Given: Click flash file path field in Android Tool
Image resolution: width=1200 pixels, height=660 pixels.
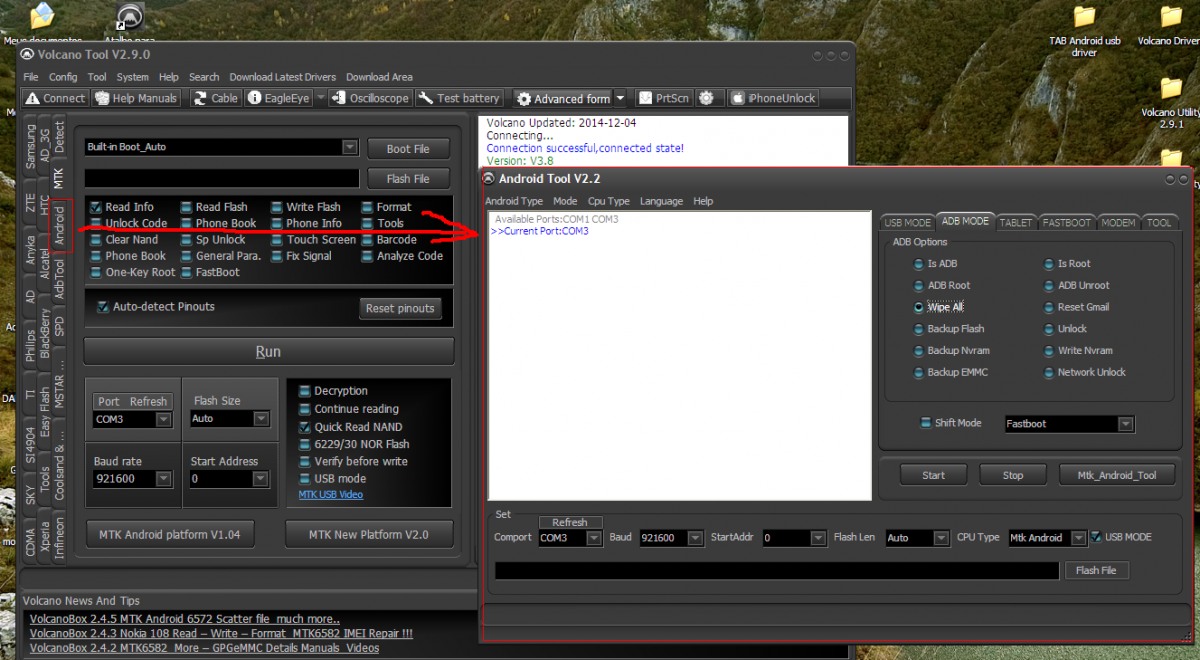Looking at the screenshot, I should (x=777, y=570).
